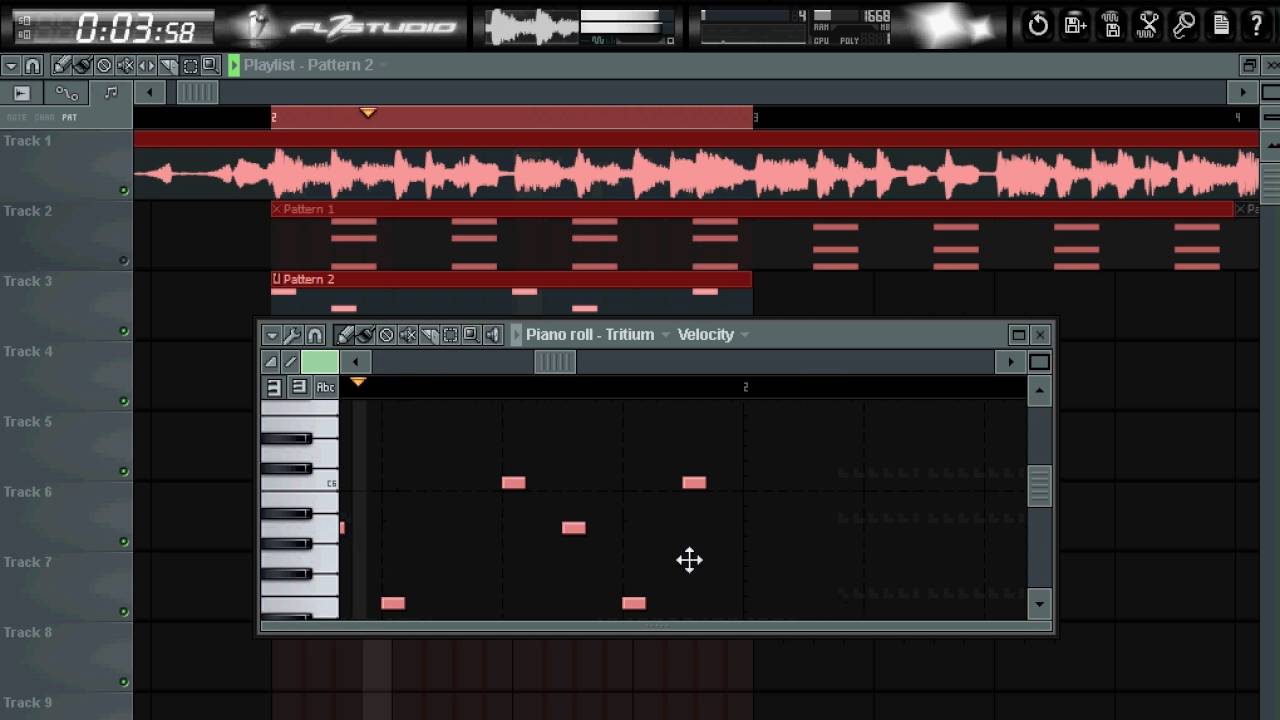1280x720 pixels.
Task: Open the Playlist options menu arrow
Action: (x=10, y=66)
